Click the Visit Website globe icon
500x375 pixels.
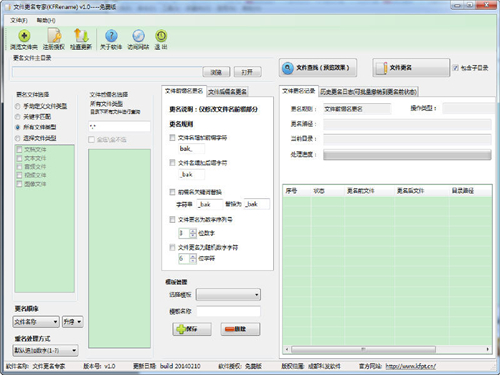click(x=138, y=36)
